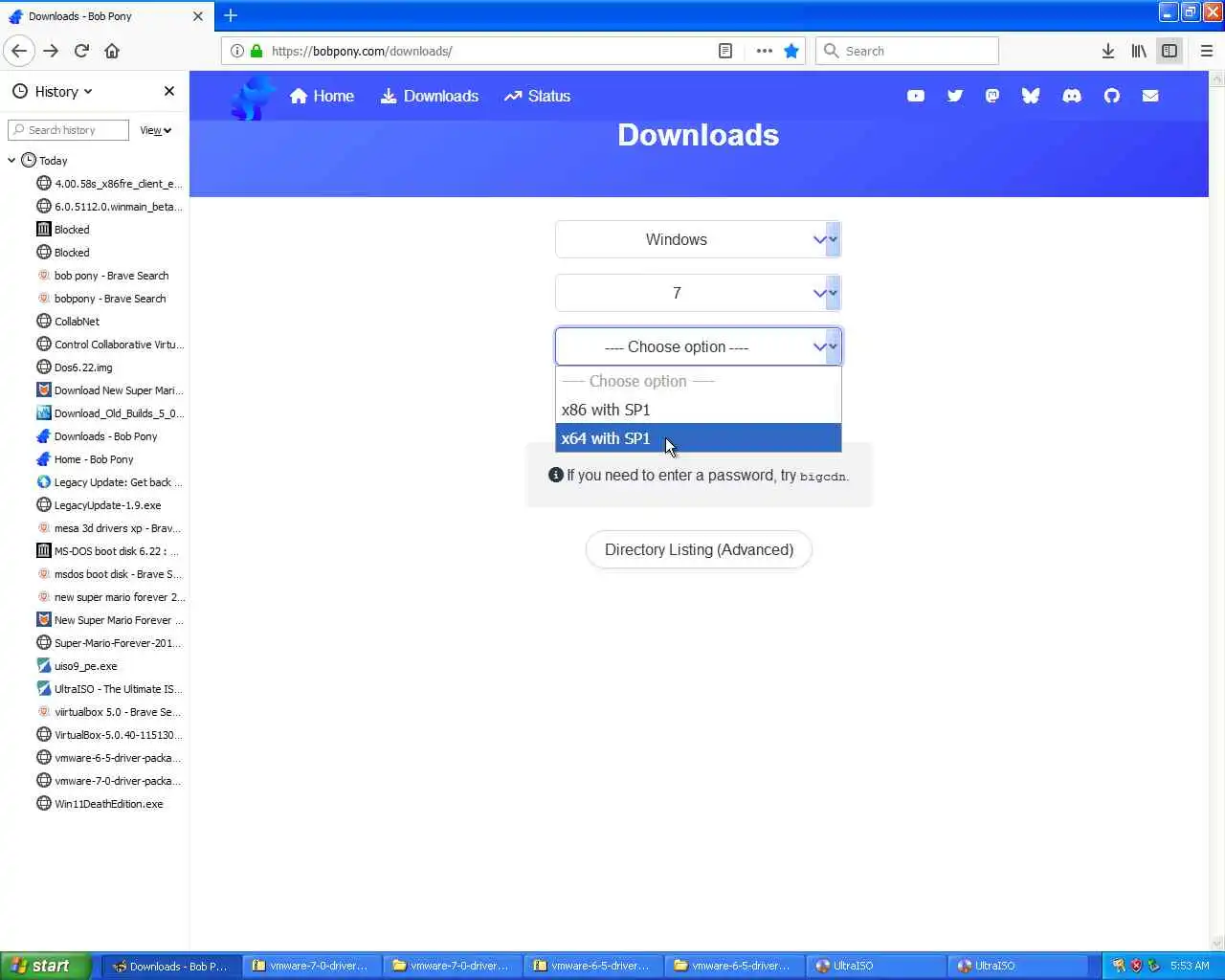
Task: Open history entry MS-DOS boot disk 6.22
Action: click(x=109, y=551)
